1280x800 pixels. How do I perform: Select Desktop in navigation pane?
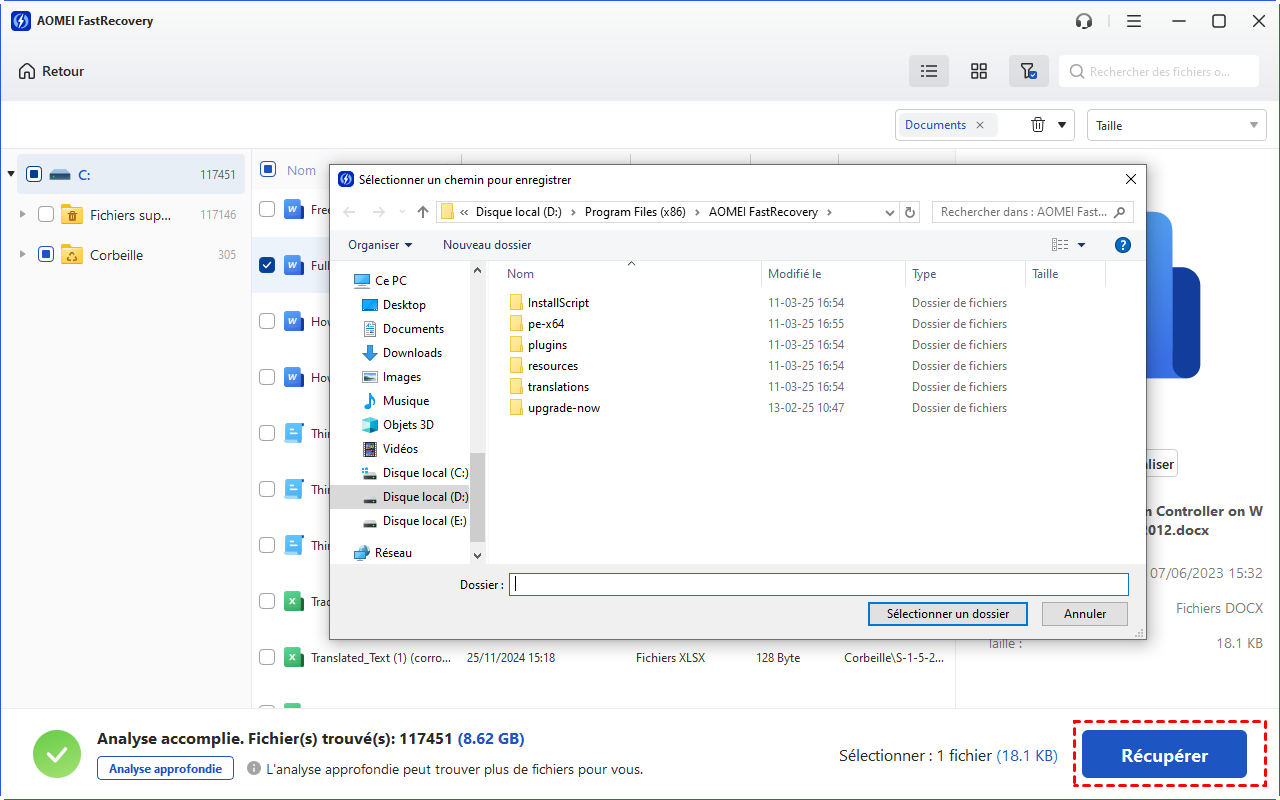click(404, 305)
